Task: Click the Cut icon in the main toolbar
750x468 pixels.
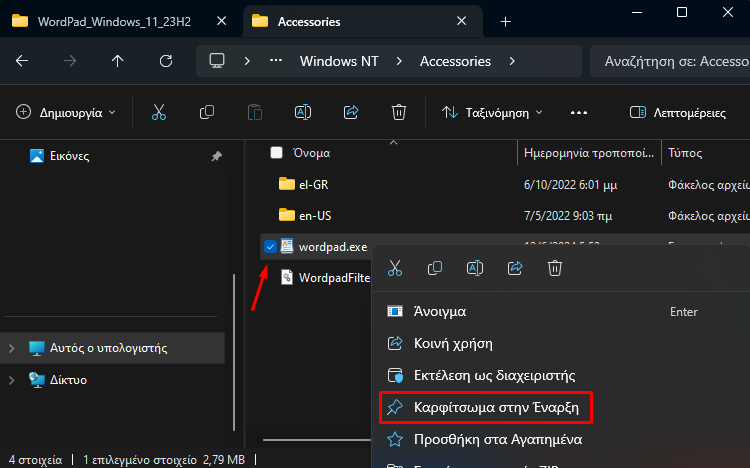Action: point(159,112)
